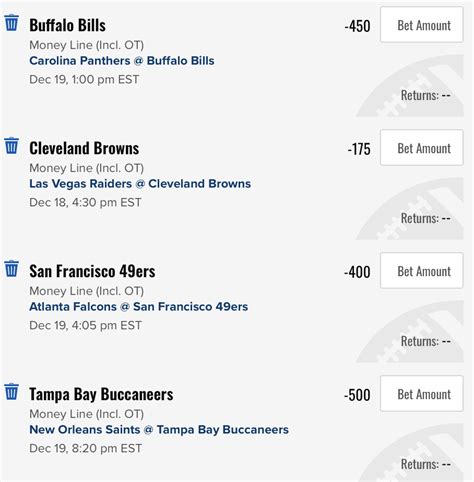
Task: Select the Cleveland Browns team title
Action: pos(84,148)
